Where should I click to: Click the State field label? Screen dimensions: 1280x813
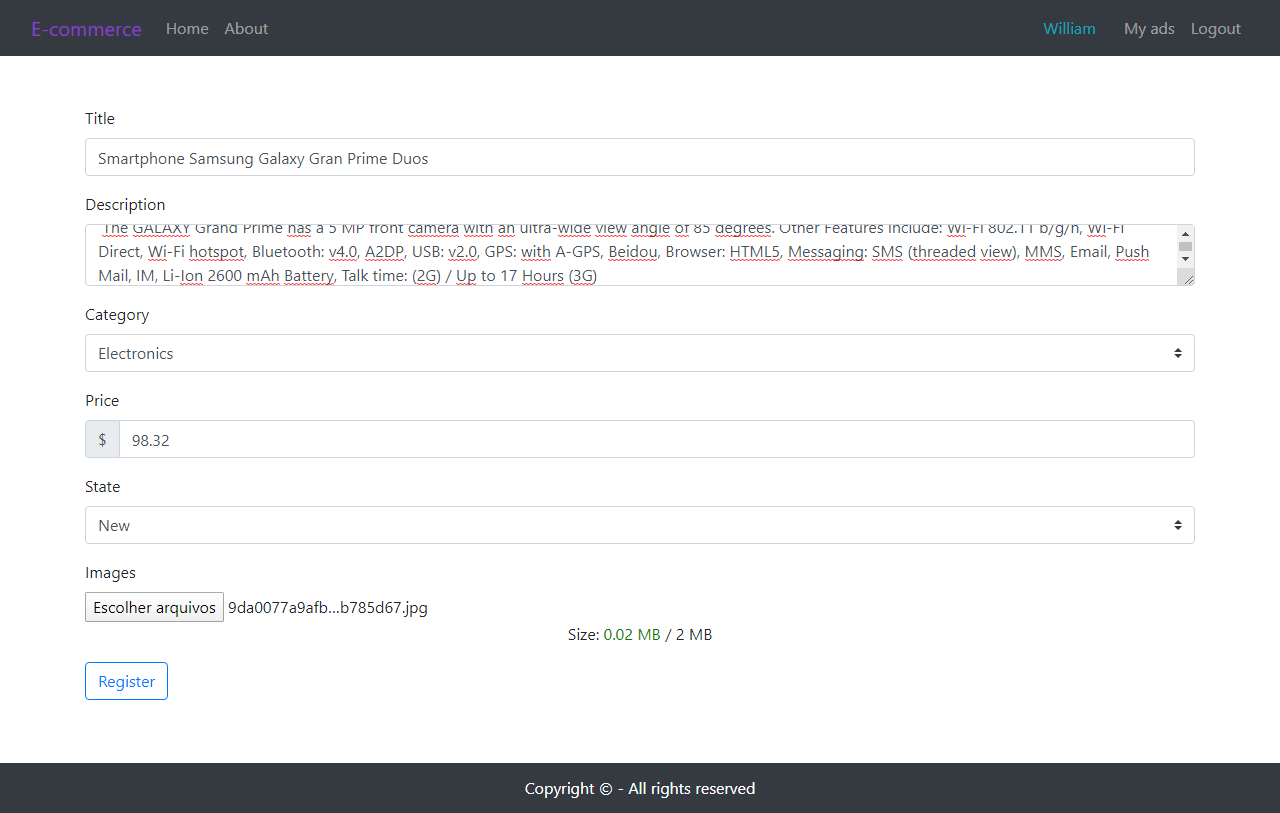click(102, 487)
